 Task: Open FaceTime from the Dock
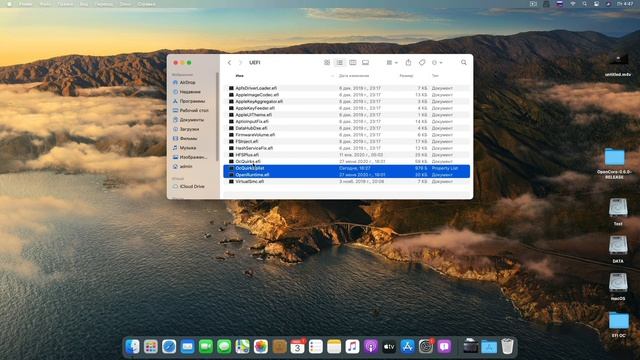206,347
